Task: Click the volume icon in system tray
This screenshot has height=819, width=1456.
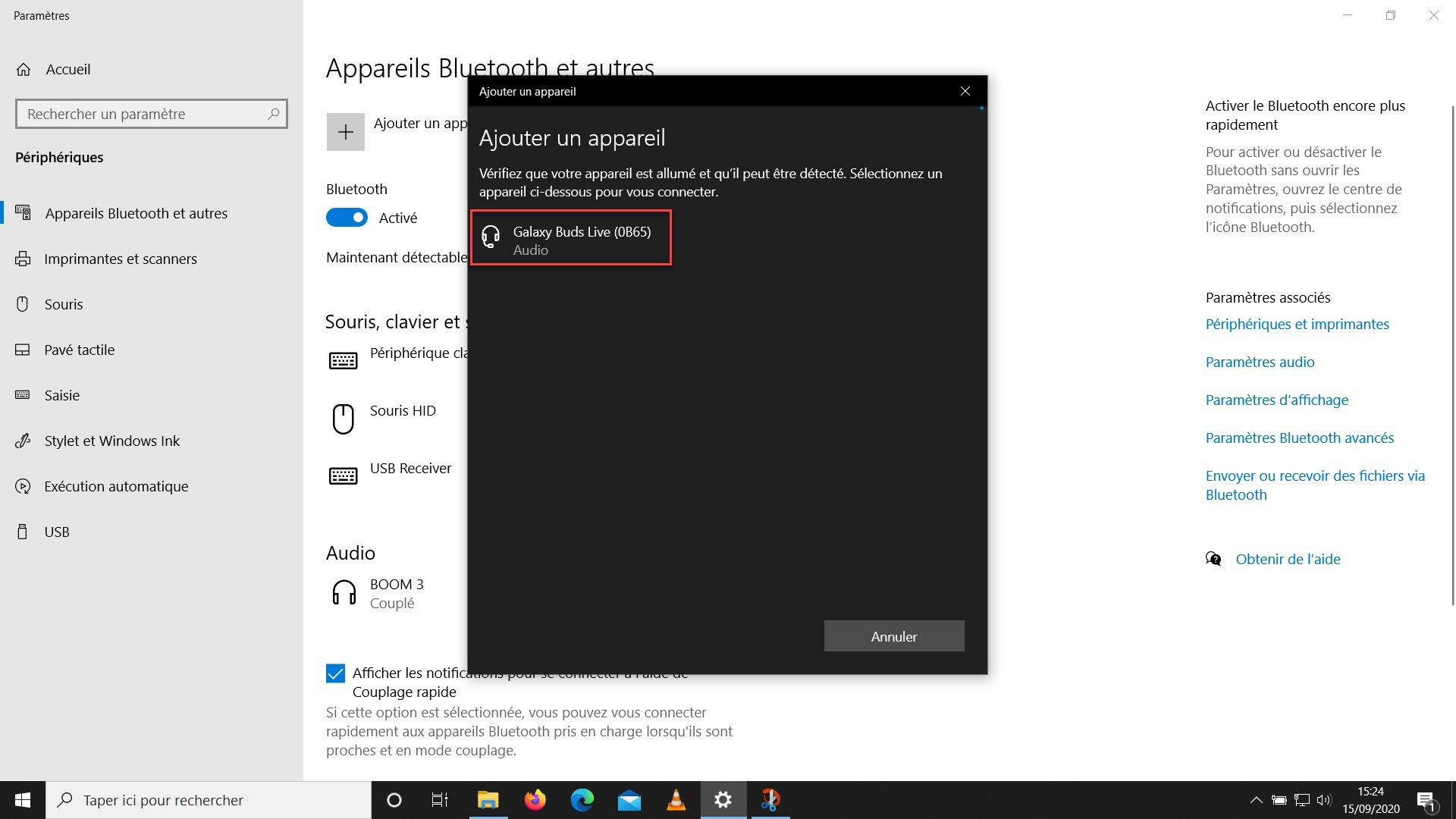Action: (1324, 800)
